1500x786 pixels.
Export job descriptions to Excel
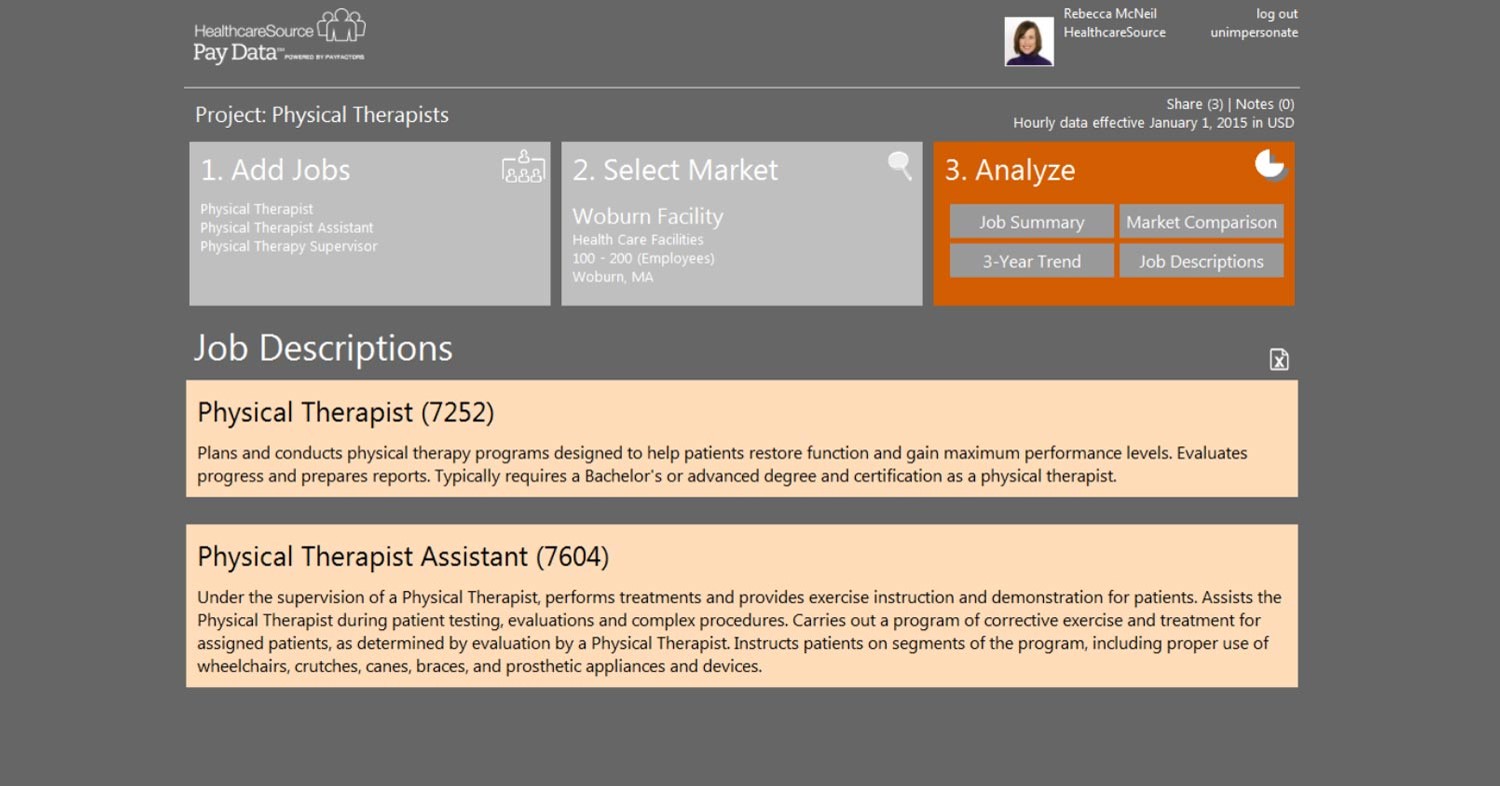tap(1279, 360)
